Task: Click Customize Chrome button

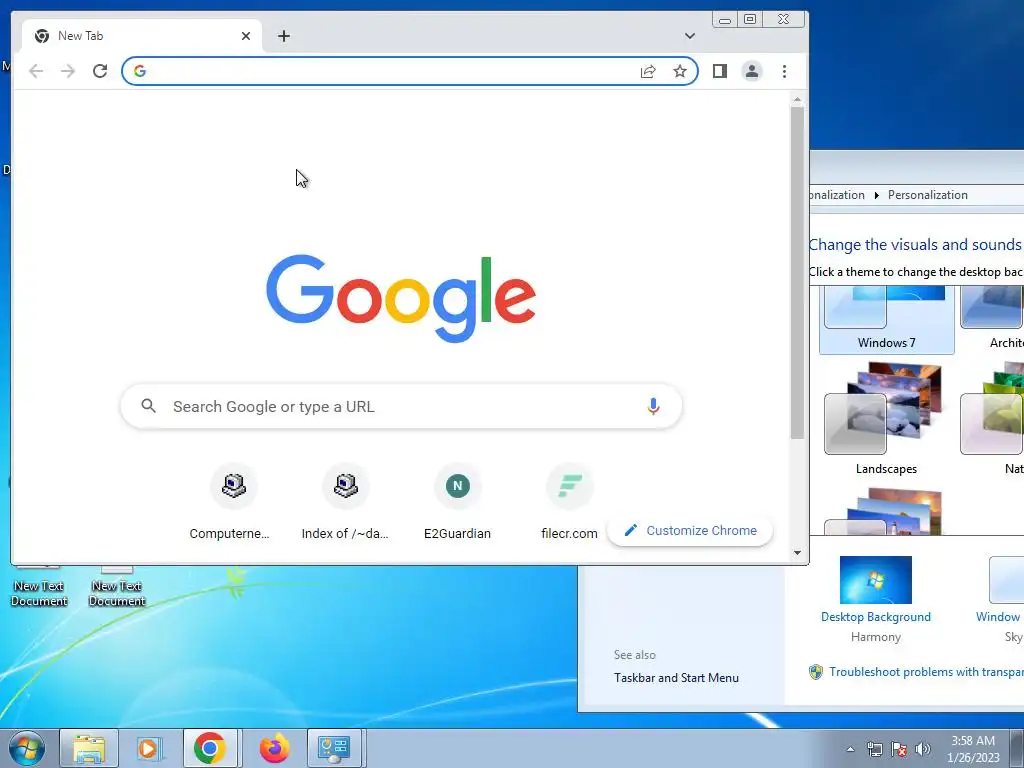Action: [690, 530]
